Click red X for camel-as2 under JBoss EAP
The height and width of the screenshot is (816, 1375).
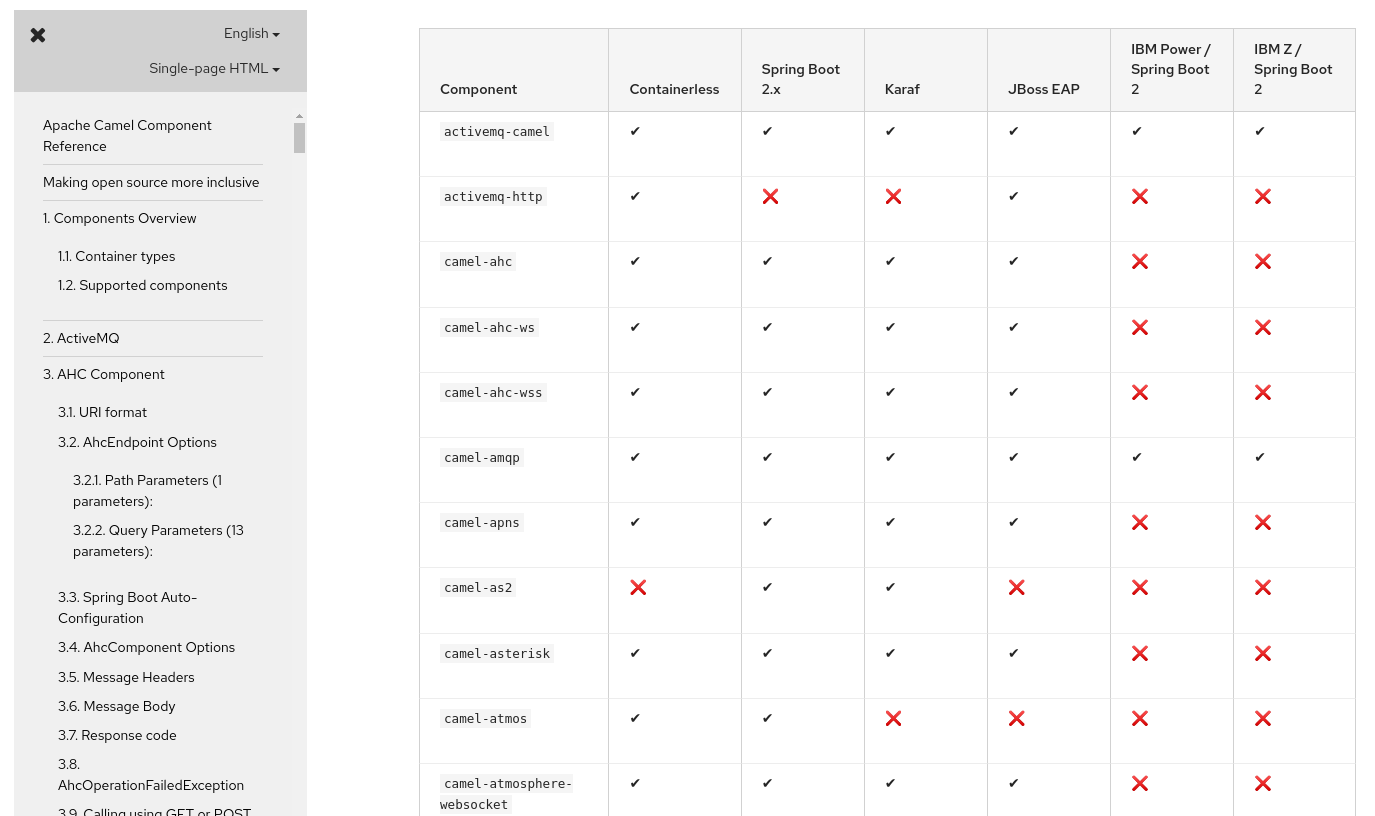click(x=1016, y=588)
